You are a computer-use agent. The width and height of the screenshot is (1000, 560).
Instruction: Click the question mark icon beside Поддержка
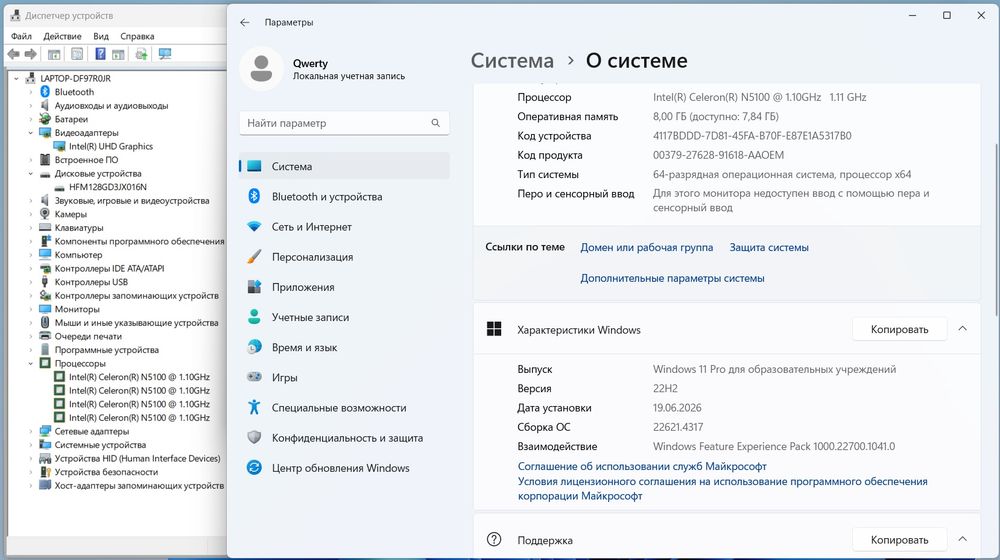[x=494, y=540]
